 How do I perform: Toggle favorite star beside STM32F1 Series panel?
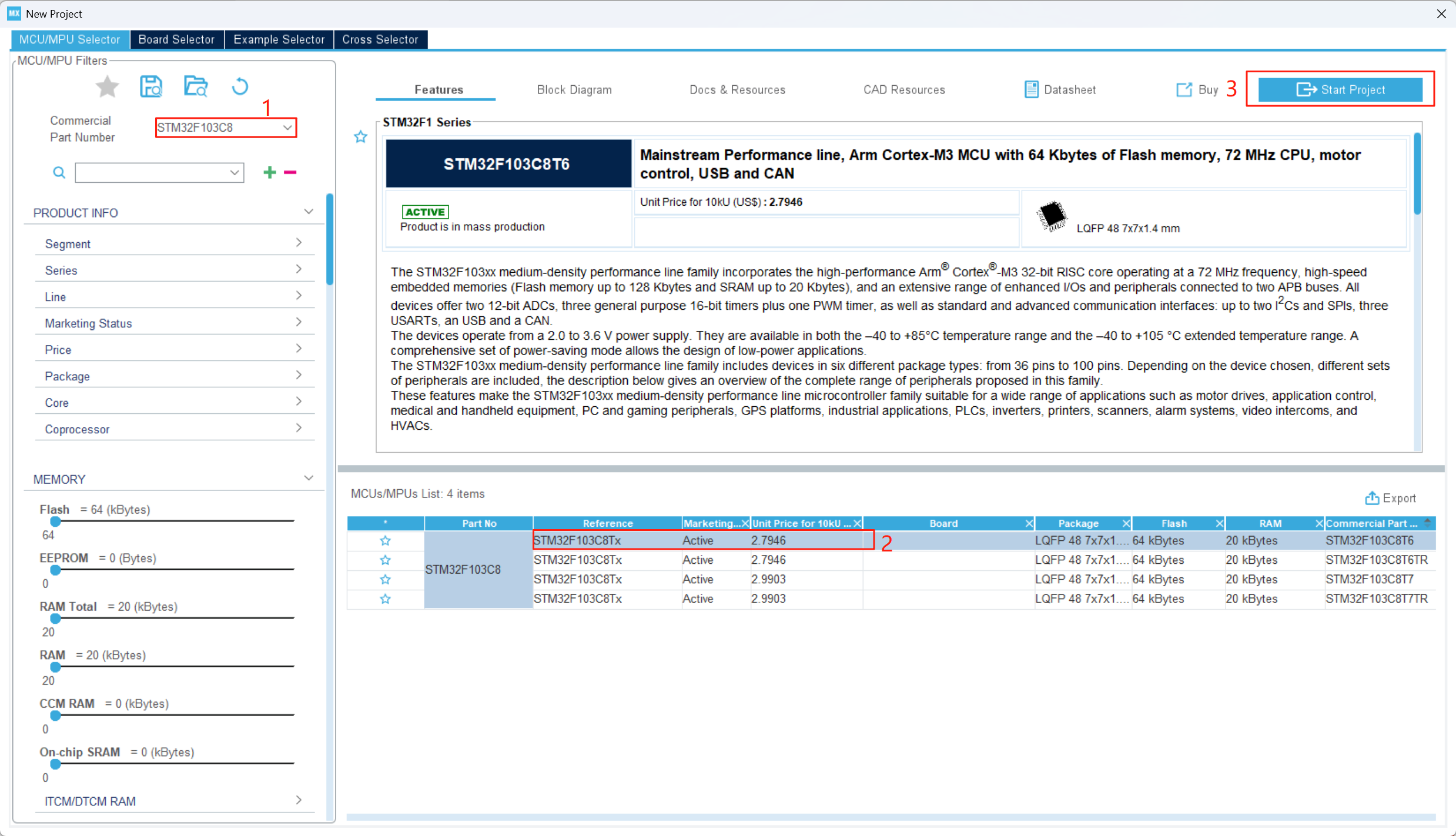click(360, 137)
